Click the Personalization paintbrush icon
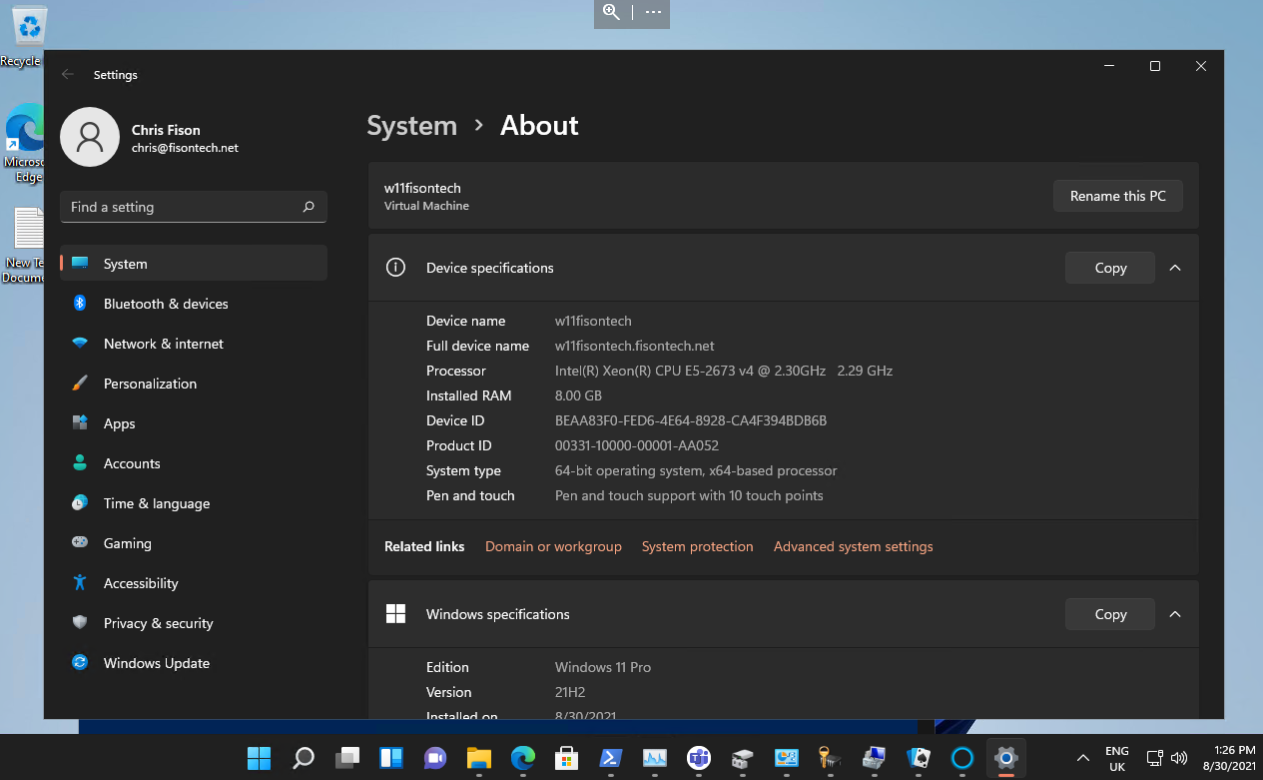Image resolution: width=1263 pixels, height=780 pixels. pos(80,383)
